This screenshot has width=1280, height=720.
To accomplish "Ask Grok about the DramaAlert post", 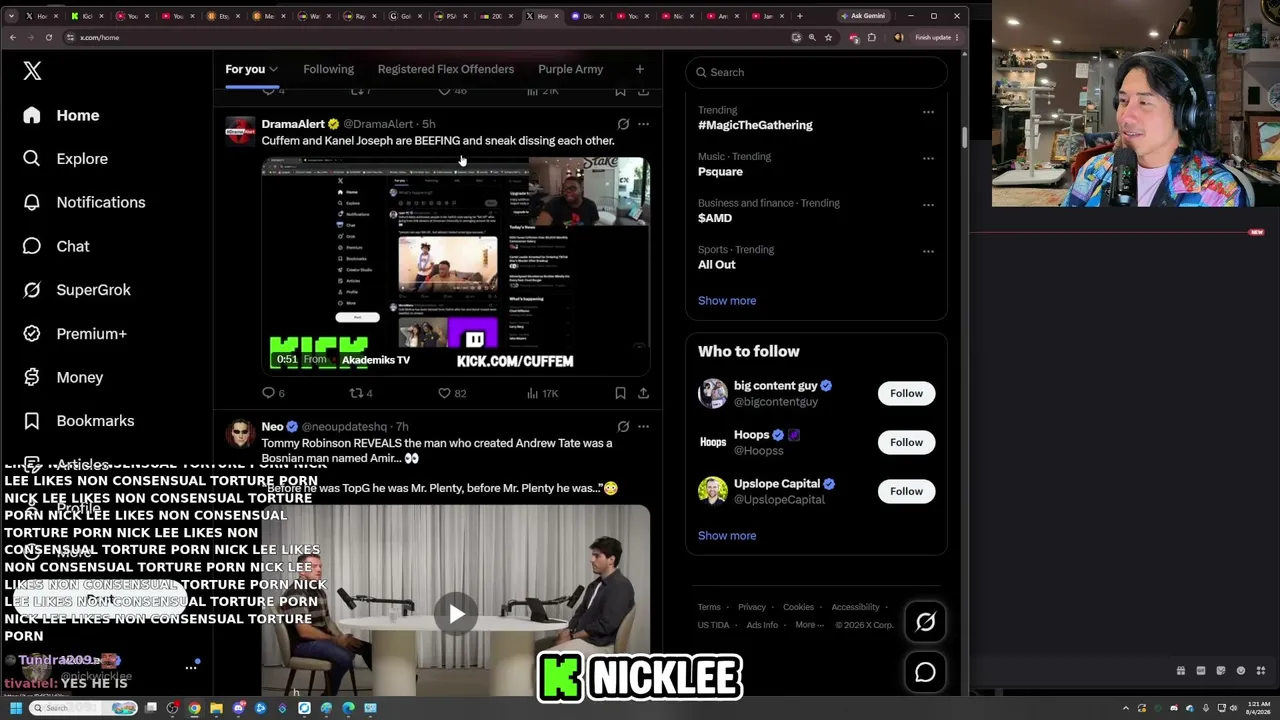I will (623, 124).
